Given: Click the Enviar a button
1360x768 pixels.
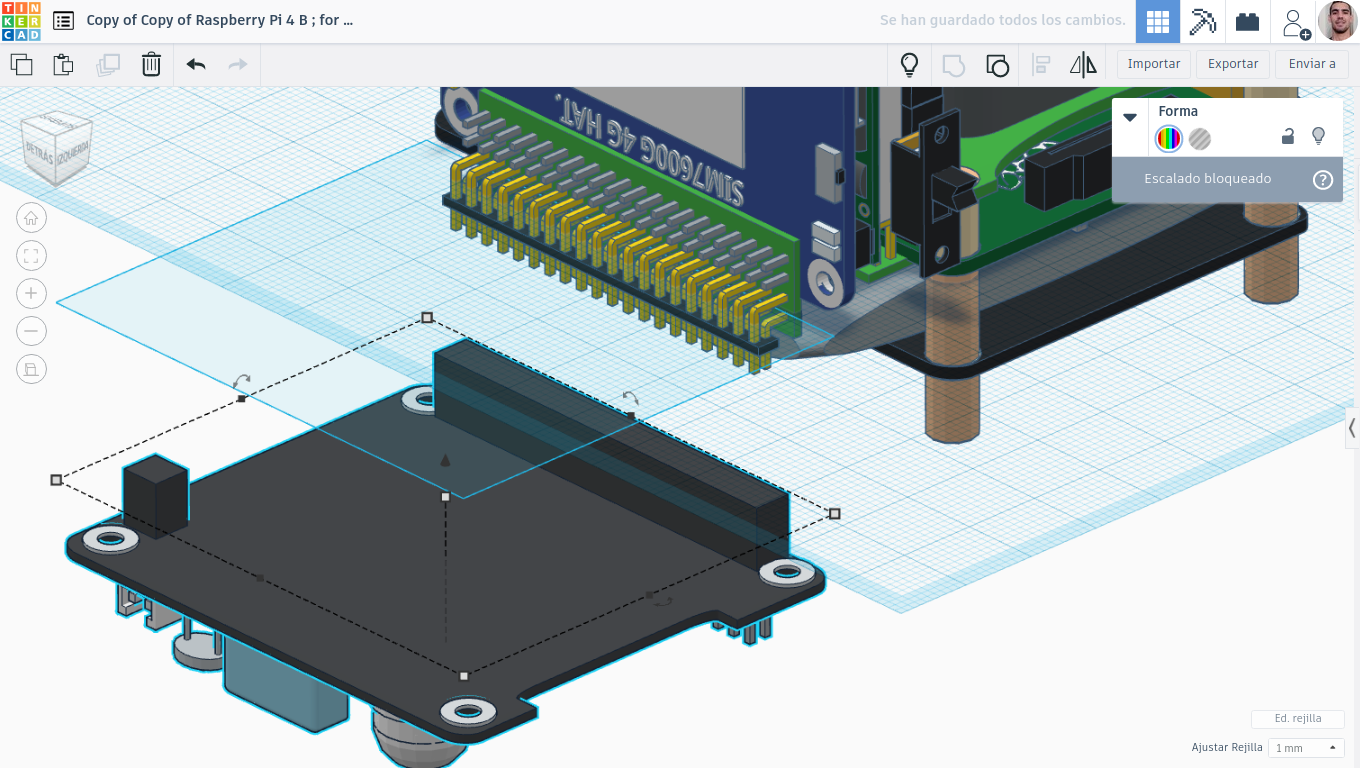Looking at the screenshot, I should click(1312, 64).
